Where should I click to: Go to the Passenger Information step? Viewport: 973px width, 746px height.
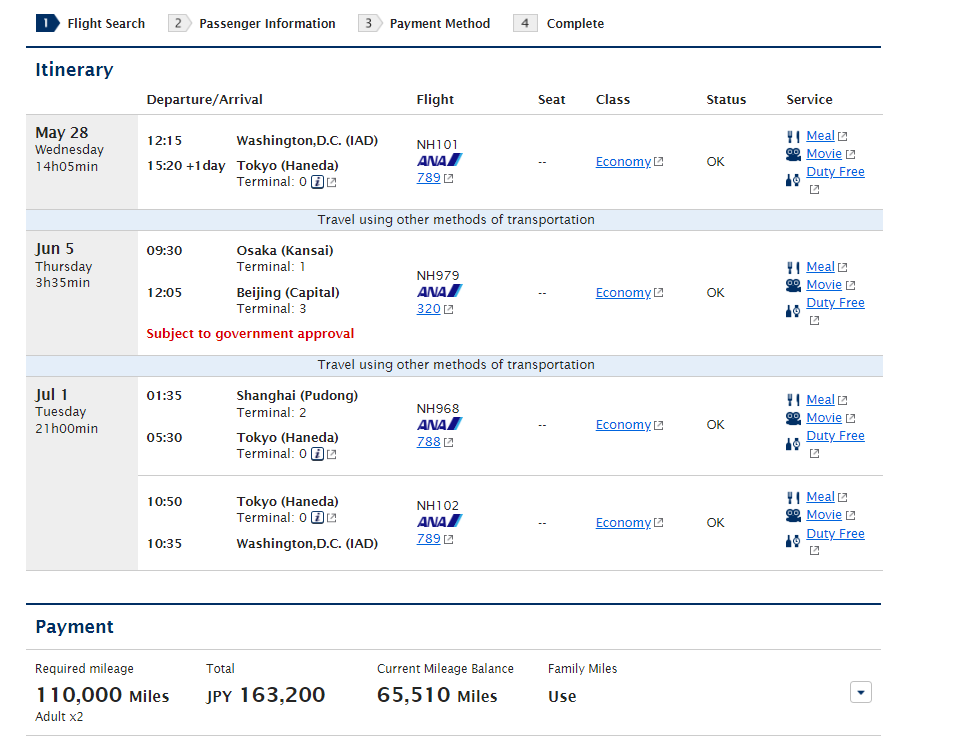(x=266, y=23)
